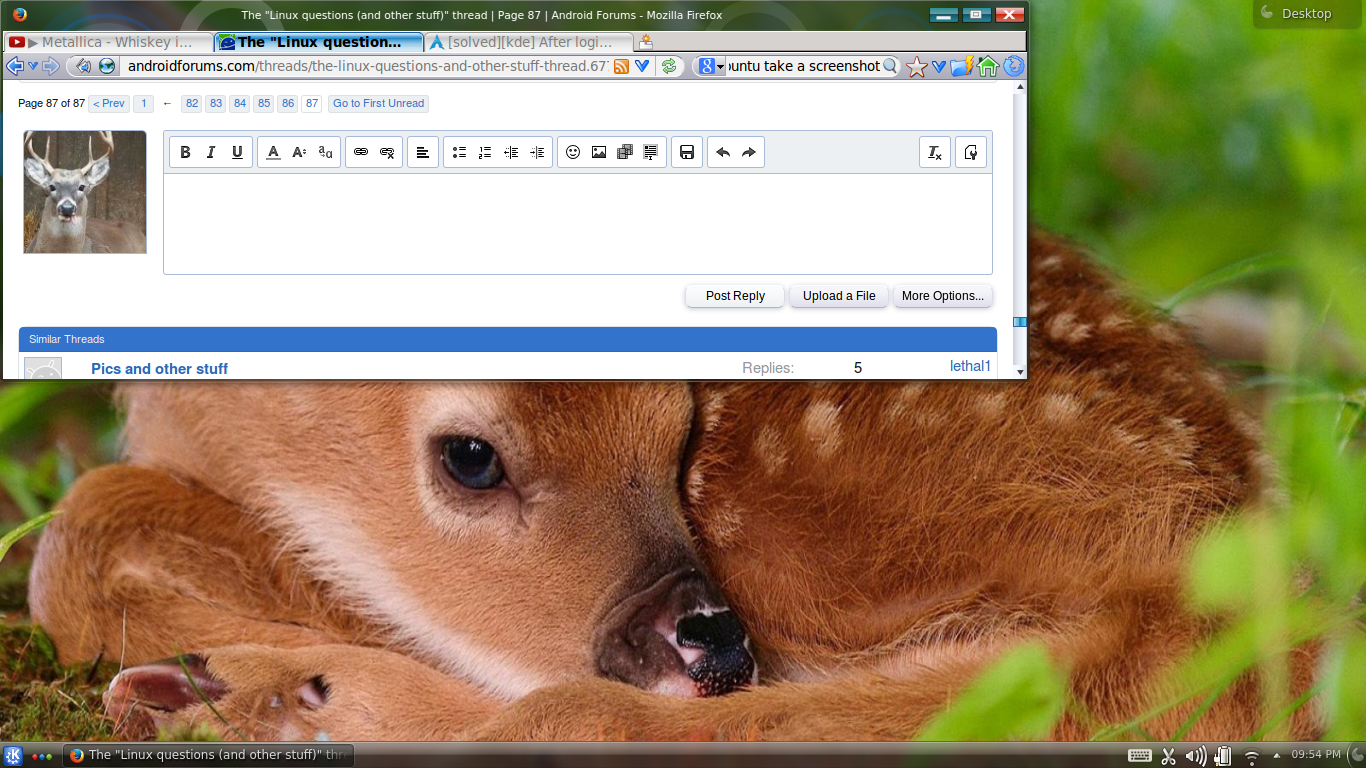Click the search field with "take a screenshot"
This screenshot has height=768, width=1366.
[804, 66]
